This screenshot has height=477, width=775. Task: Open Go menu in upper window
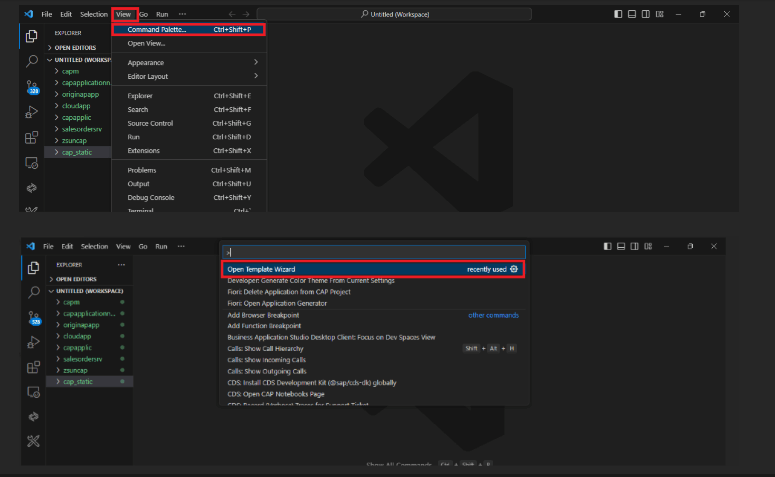pos(143,14)
